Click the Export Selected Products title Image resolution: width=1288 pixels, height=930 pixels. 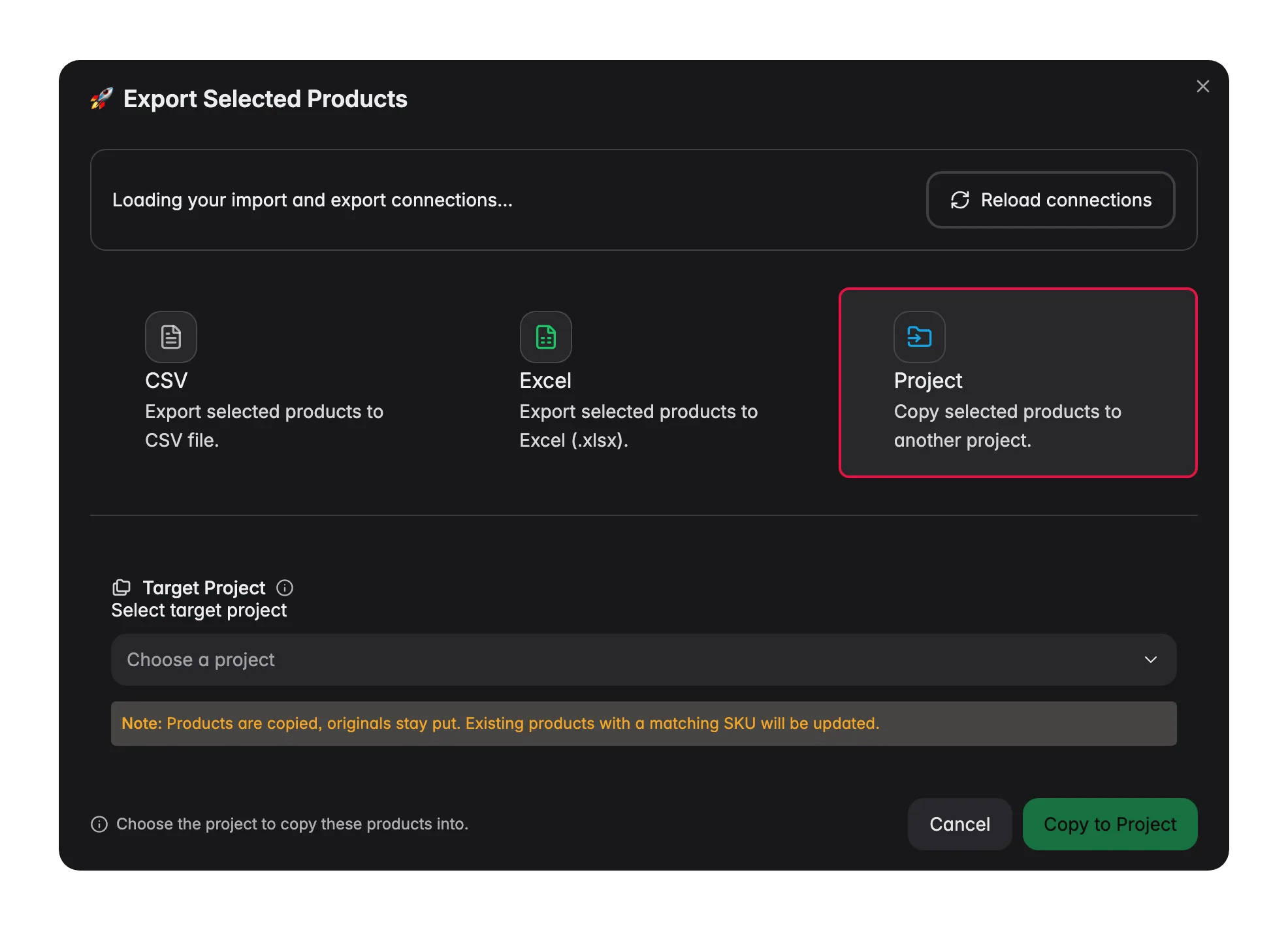click(x=265, y=99)
